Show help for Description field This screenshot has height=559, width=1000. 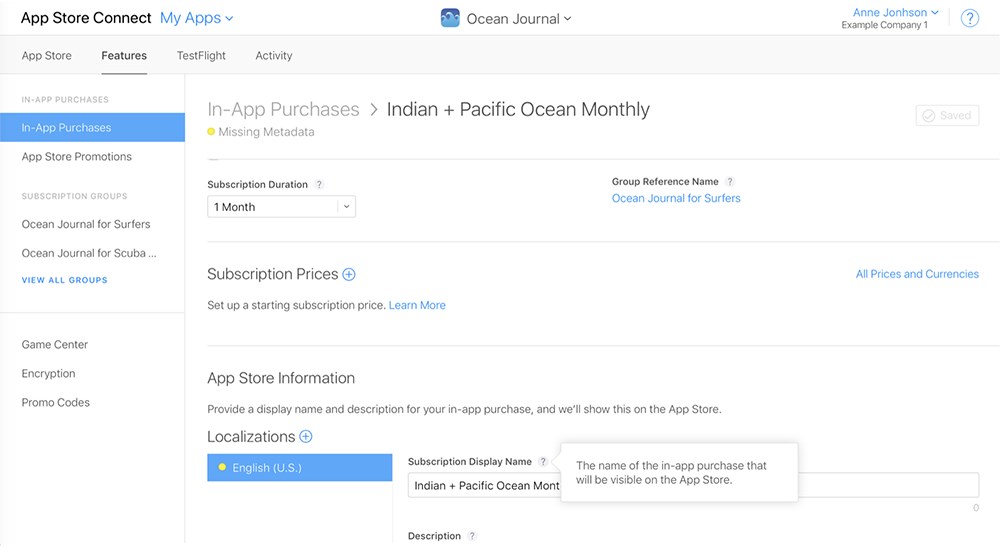click(472, 536)
